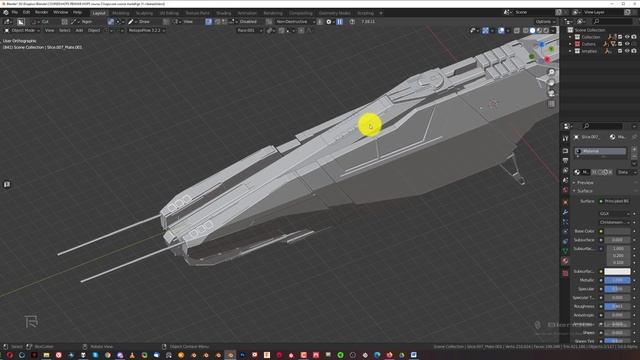Switch to the Layout workspace tab
640x360 pixels.
[x=99, y=13]
